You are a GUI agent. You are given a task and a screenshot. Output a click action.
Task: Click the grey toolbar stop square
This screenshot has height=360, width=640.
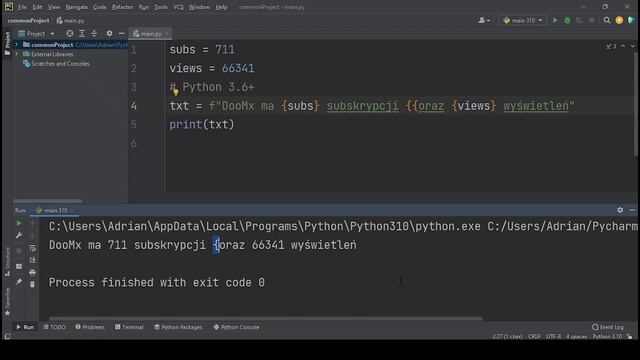point(591,20)
